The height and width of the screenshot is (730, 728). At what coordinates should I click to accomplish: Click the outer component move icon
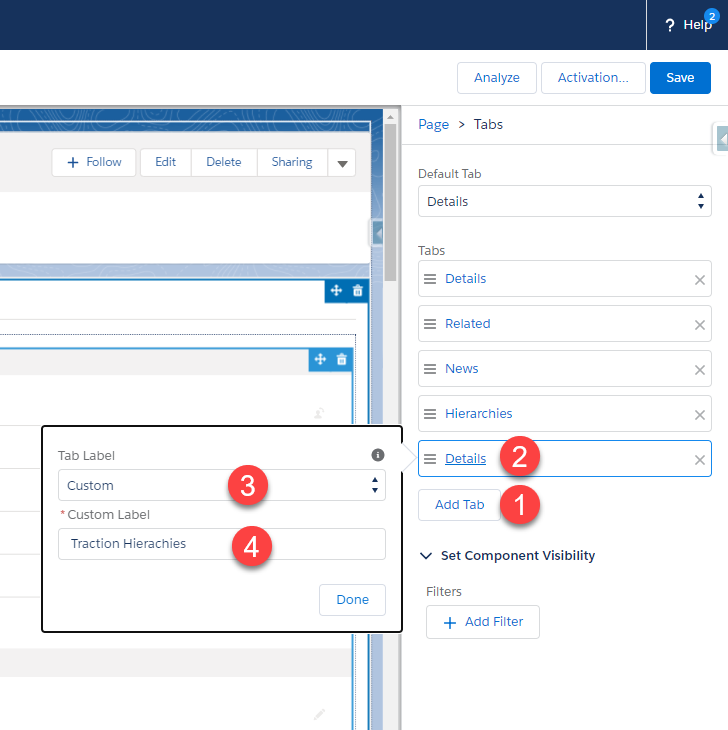(336, 291)
